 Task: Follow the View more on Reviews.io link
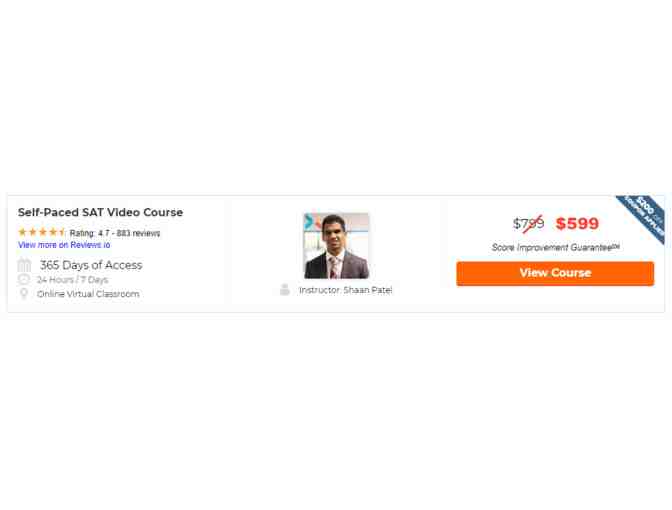pos(64,245)
